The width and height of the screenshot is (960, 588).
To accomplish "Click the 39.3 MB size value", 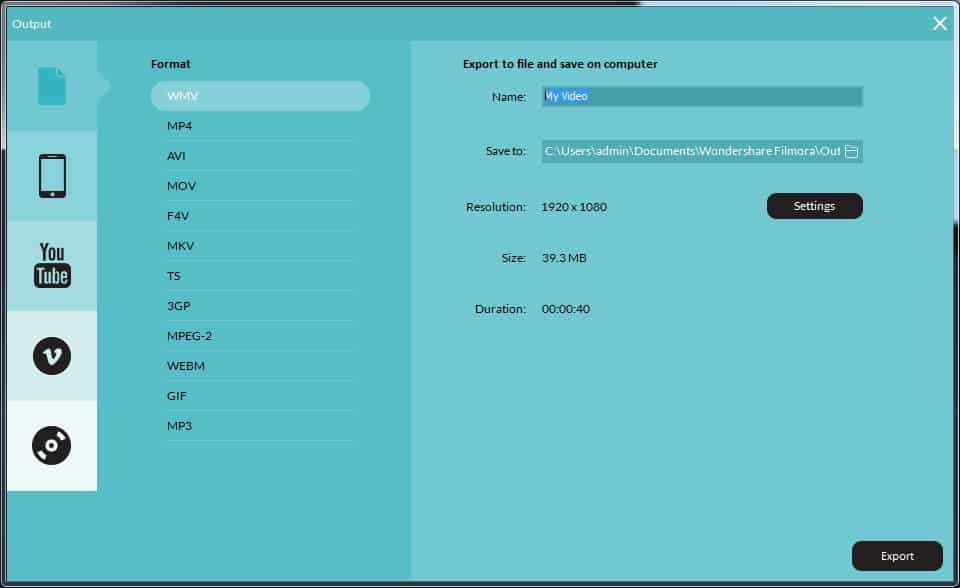I will 564,258.
